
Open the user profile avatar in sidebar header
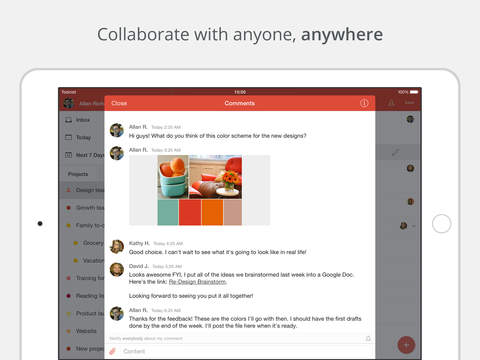[x=68, y=103]
